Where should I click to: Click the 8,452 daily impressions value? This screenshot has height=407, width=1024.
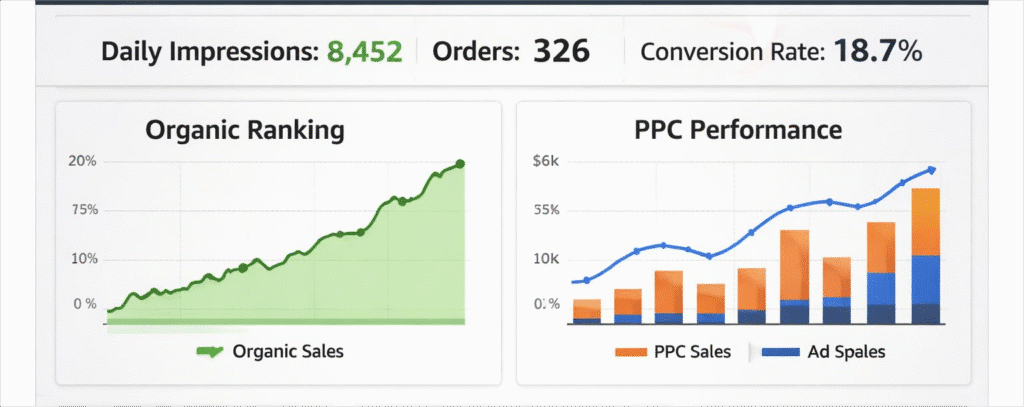tap(363, 51)
